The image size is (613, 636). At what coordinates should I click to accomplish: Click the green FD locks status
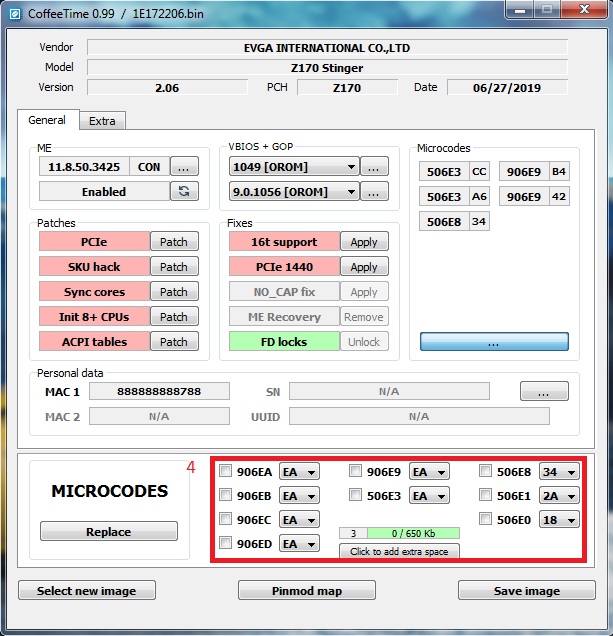[284, 342]
